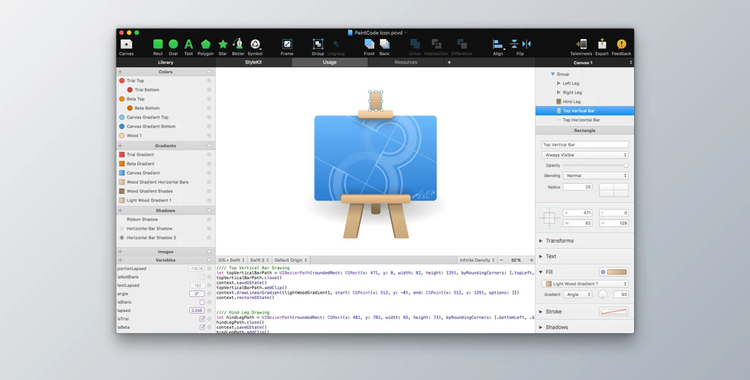
Task: Zoom in with the plus button
Action: coord(531,260)
